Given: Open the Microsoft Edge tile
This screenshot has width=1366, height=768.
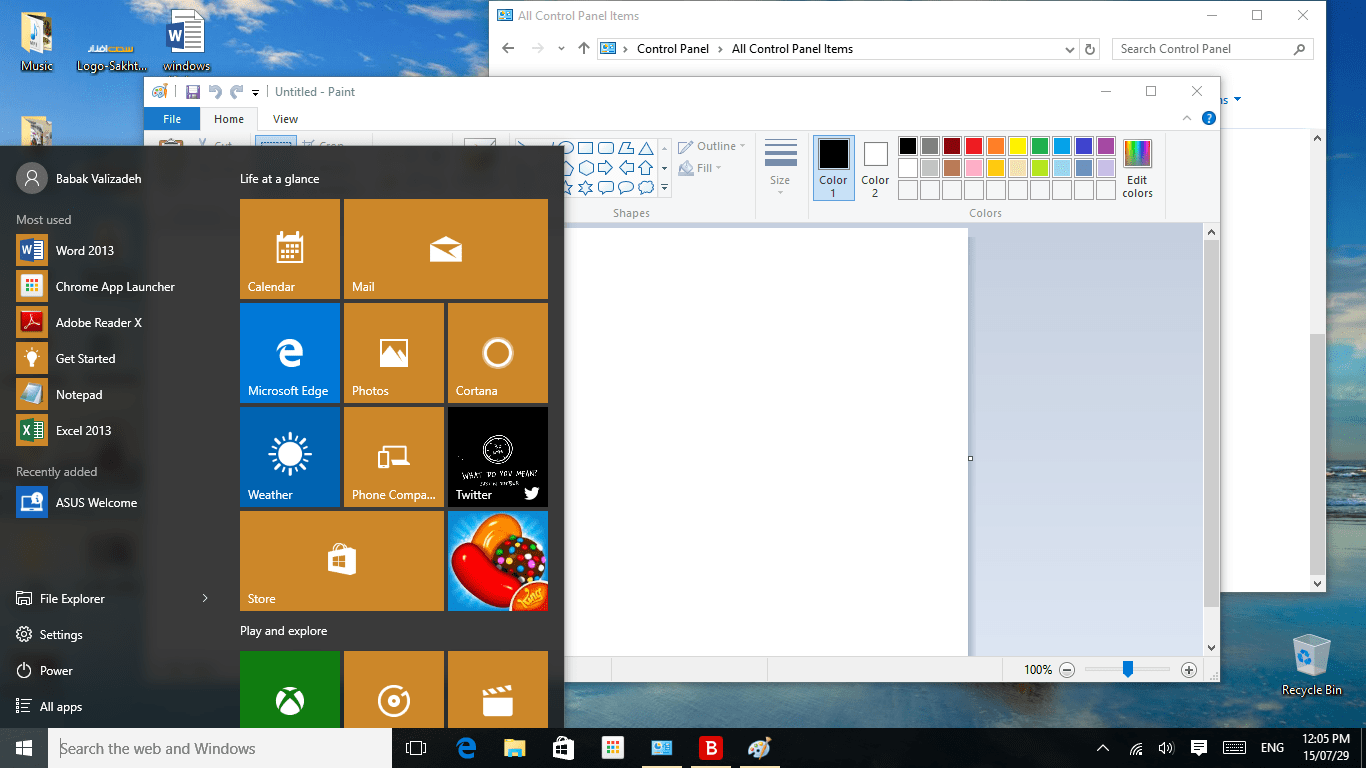Looking at the screenshot, I should 290,353.
